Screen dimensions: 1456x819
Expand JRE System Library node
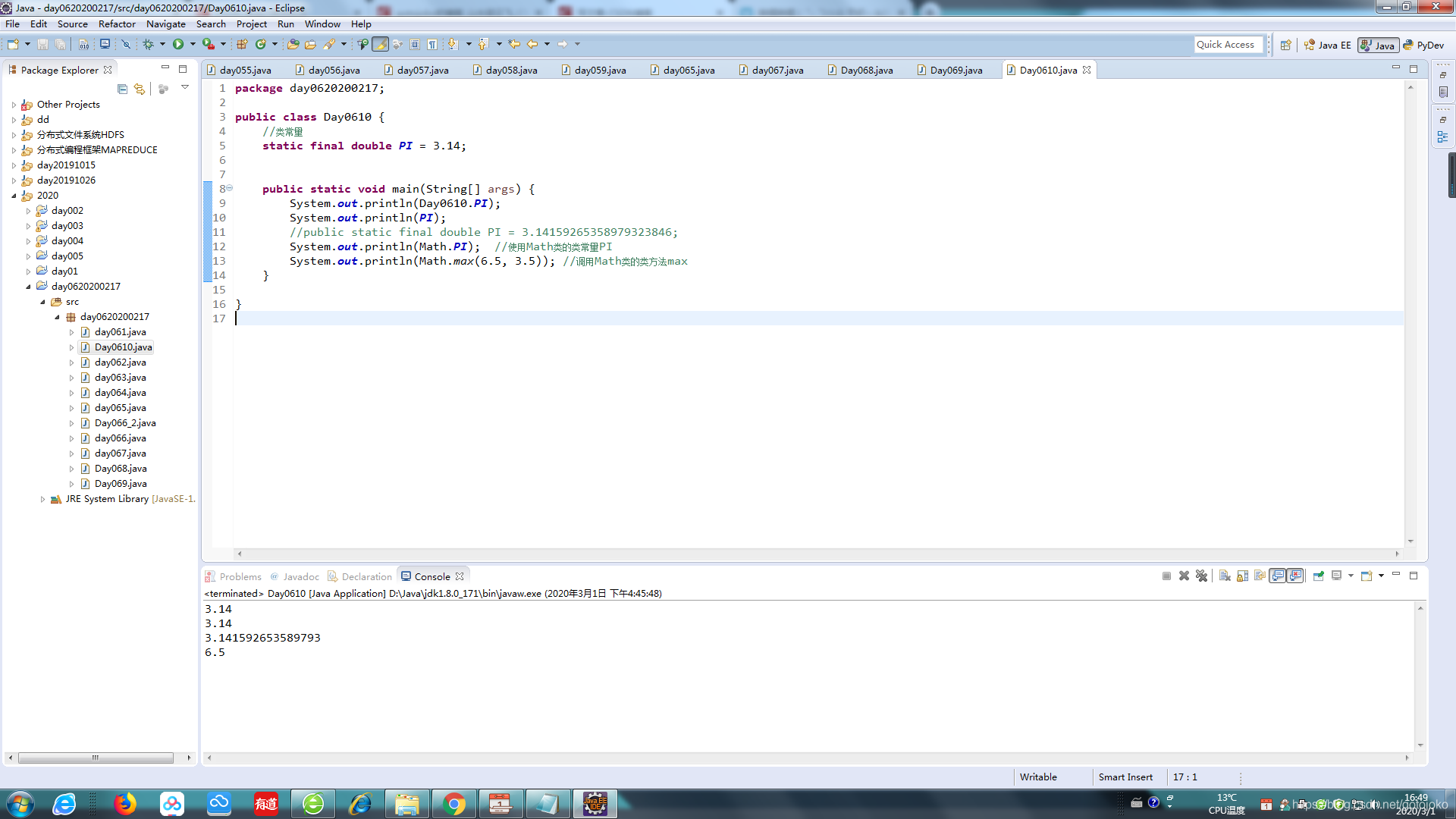pyautogui.click(x=42, y=499)
